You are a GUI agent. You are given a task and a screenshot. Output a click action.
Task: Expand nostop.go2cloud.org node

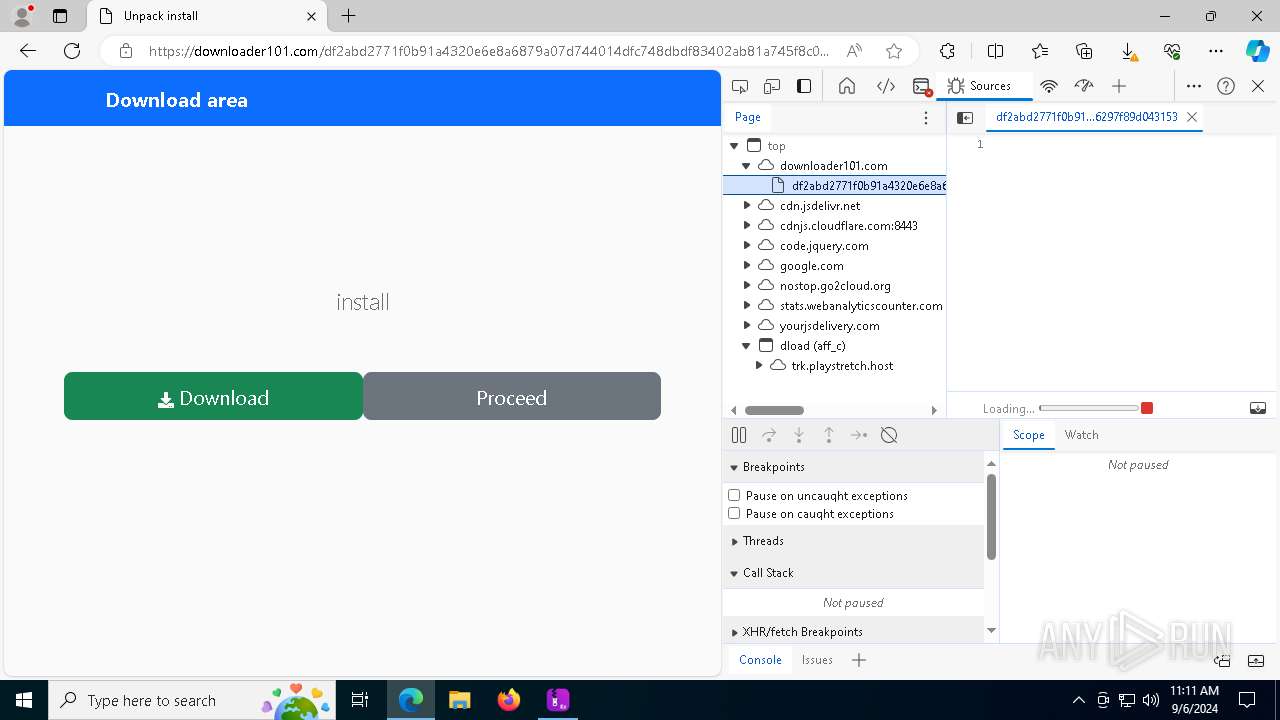coord(746,285)
